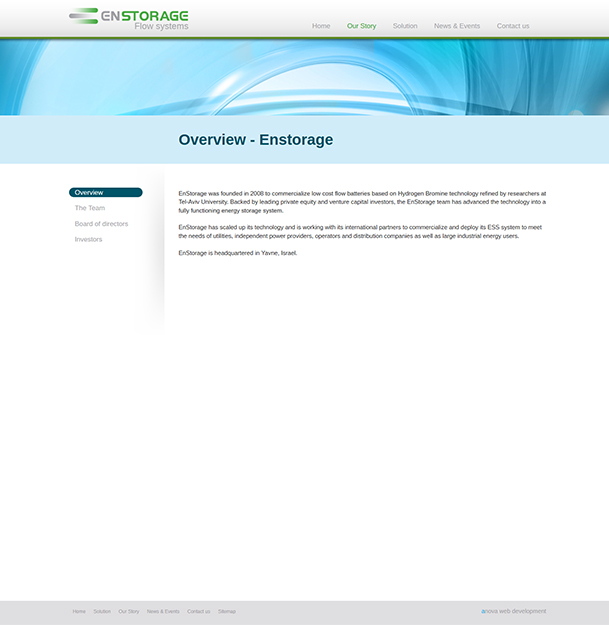Open the Home menu item in header
609x625 pixels.
(321, 26)
